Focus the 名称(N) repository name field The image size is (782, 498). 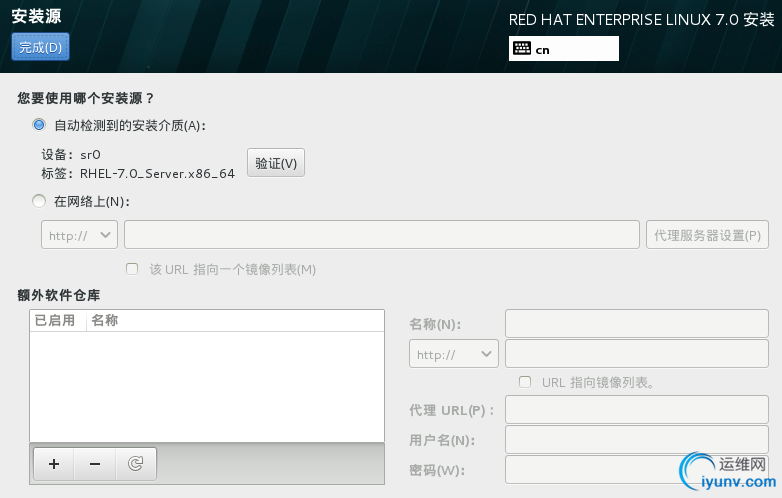coord(637,324)
